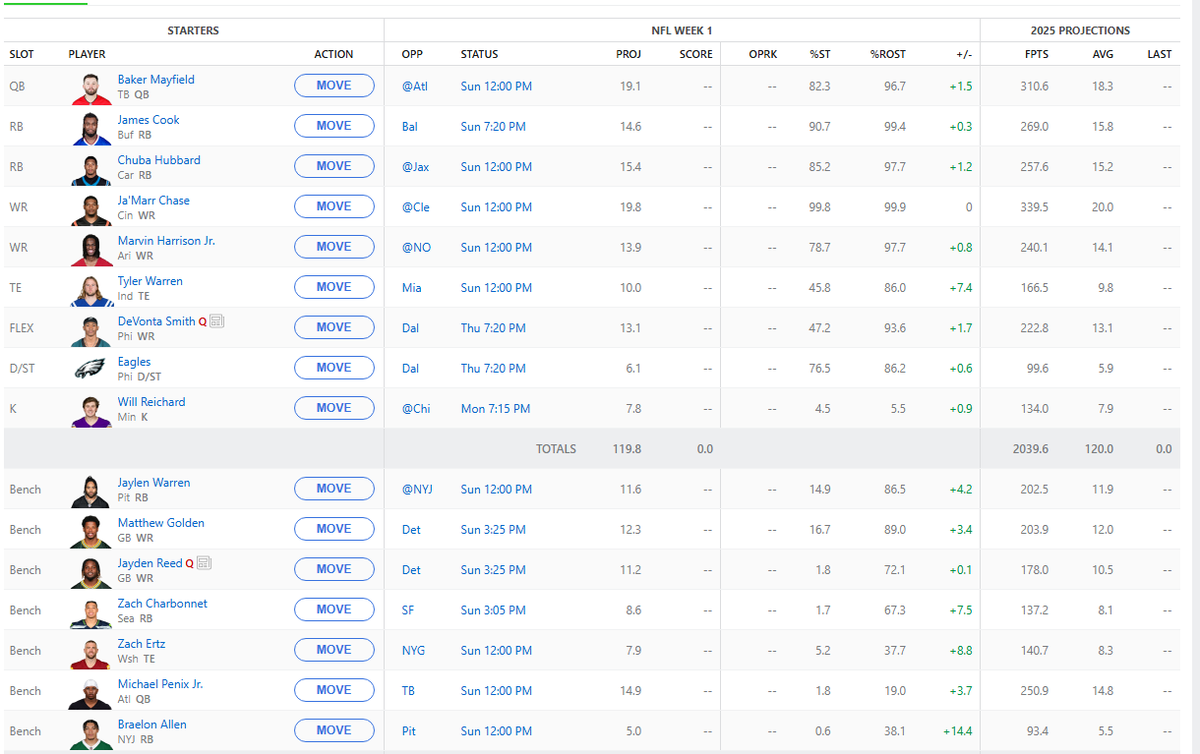Move DeVonta Smith out of FLEX

(334, 327)
